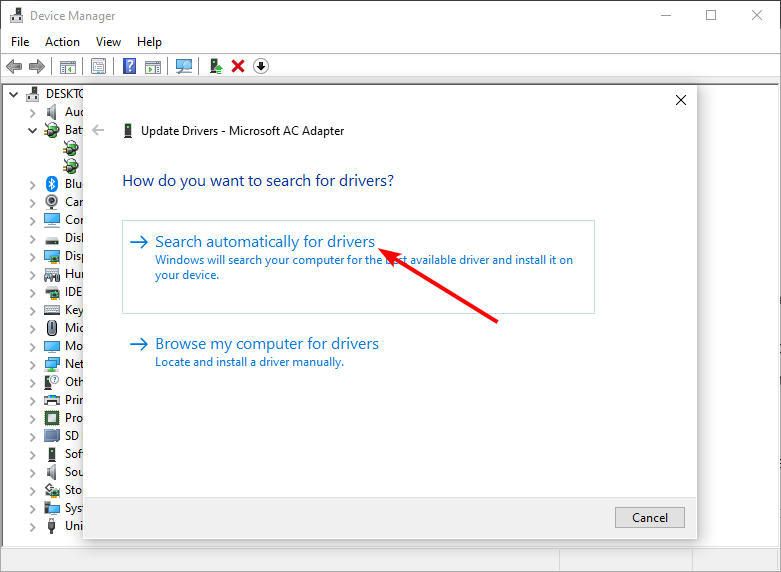This screenshot has width=781, height=572.
Task: Click the Forward arrow in Device Manager toolbar
Action: [37, 66]
